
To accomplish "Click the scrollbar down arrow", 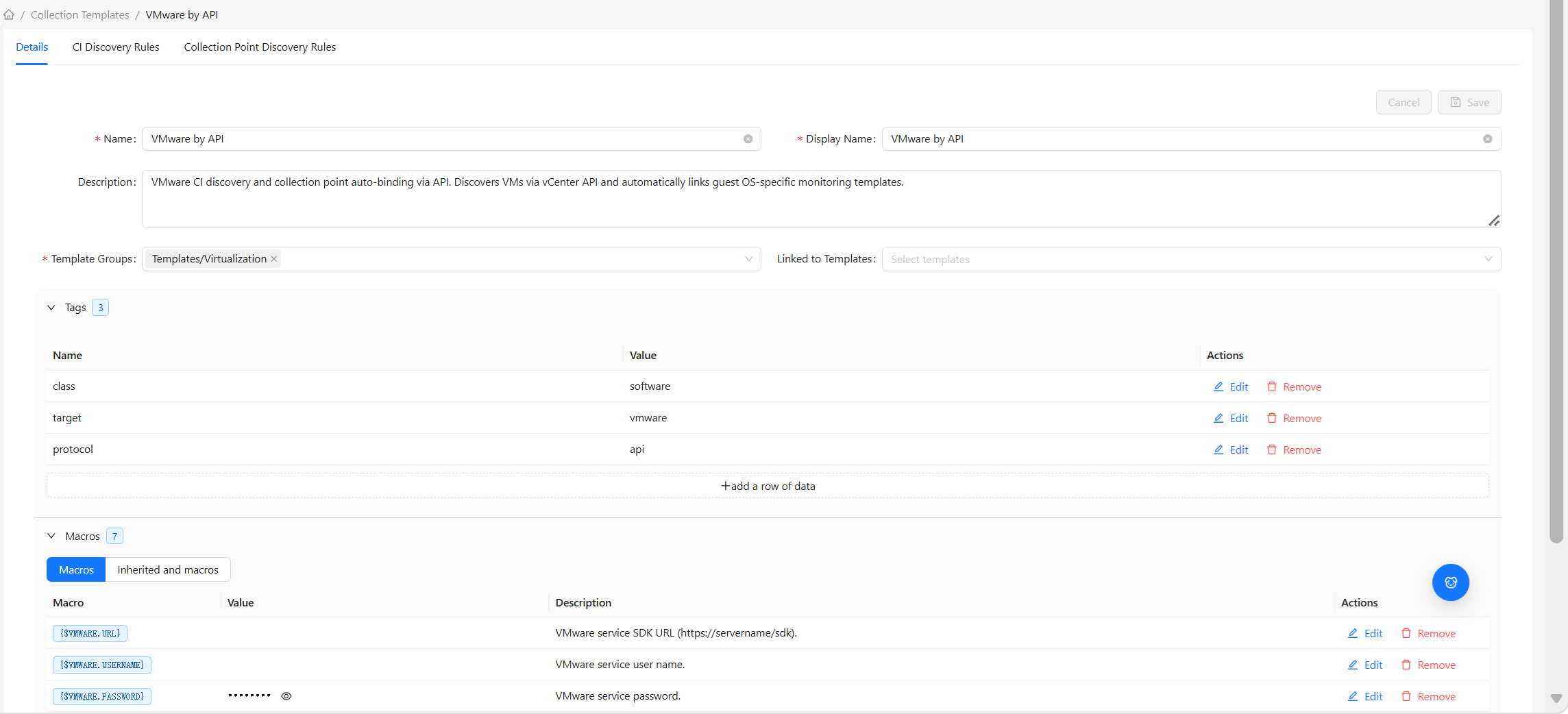I will point(1556,698).
